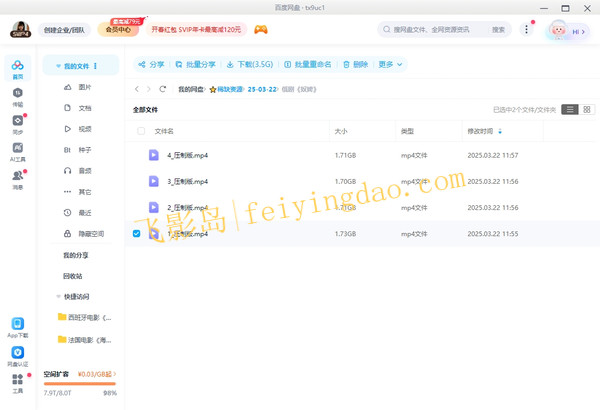Click the 全部文件 tab label
This screenshot has width=600, height=410.
(145, 110)
